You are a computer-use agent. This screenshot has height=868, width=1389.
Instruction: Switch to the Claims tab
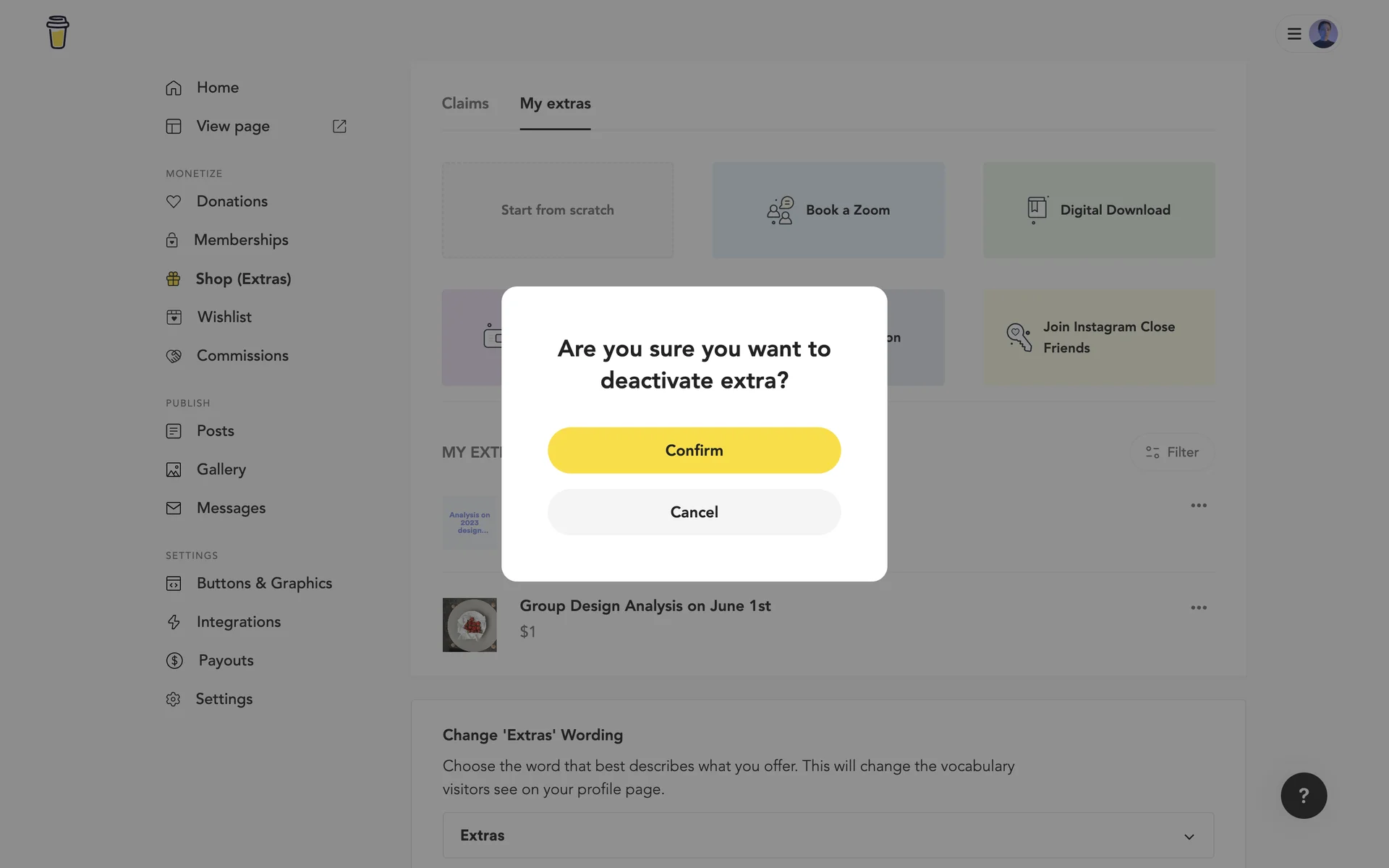(x=465, y=103)
